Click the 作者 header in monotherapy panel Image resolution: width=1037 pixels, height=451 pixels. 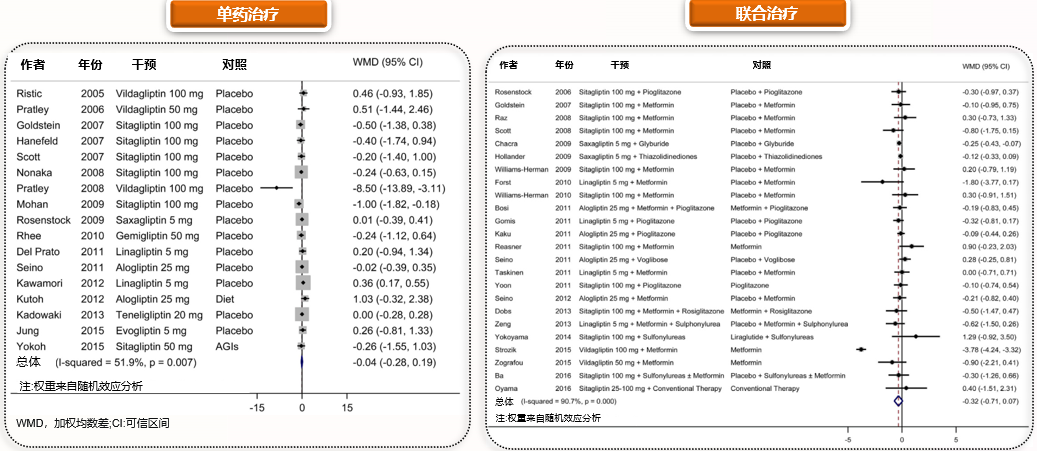coord(32,65)
